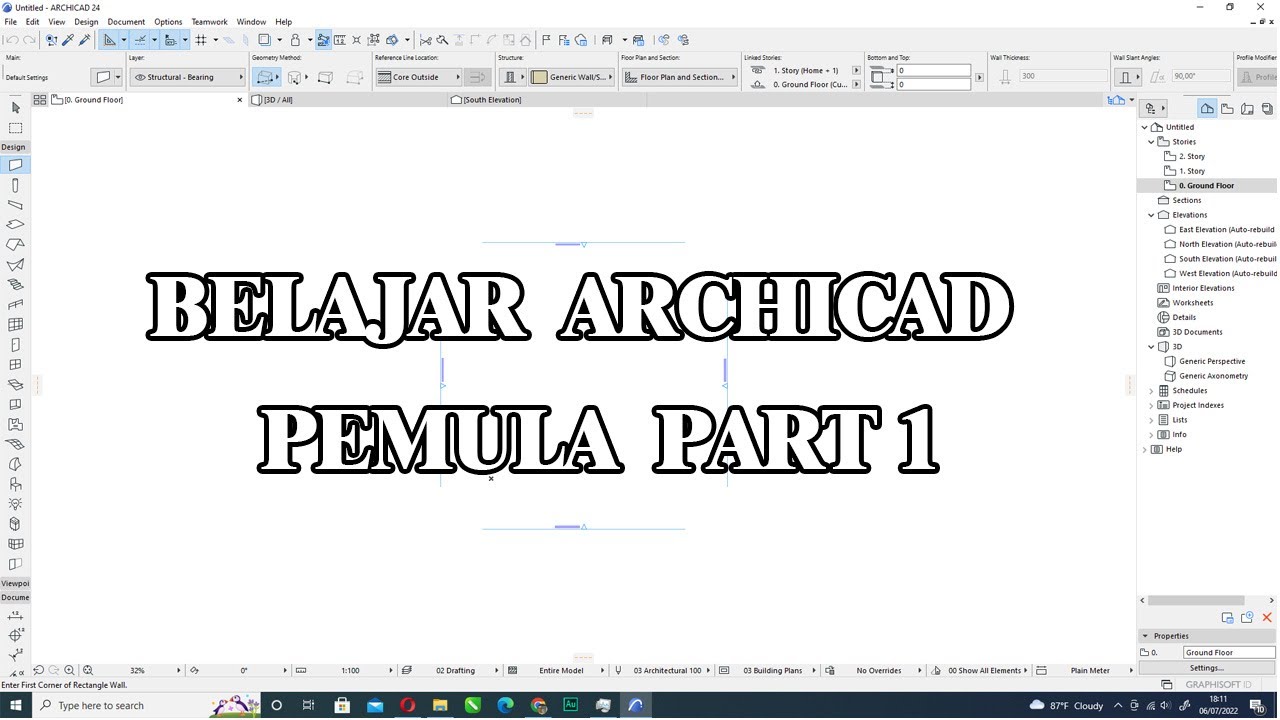The height and width of the screenshot is (720, 1280).
Task: Click the Ground Floor name input field
Action: point(1229,653)
